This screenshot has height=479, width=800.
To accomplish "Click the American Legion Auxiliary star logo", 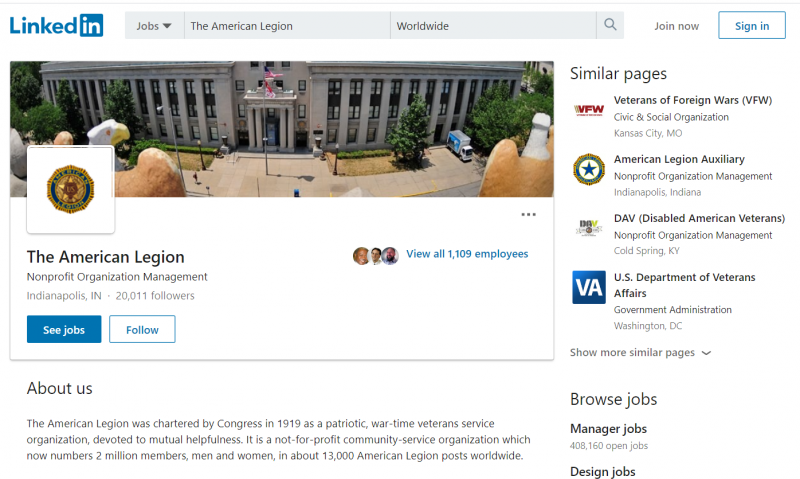I will (x=589, y=169).
